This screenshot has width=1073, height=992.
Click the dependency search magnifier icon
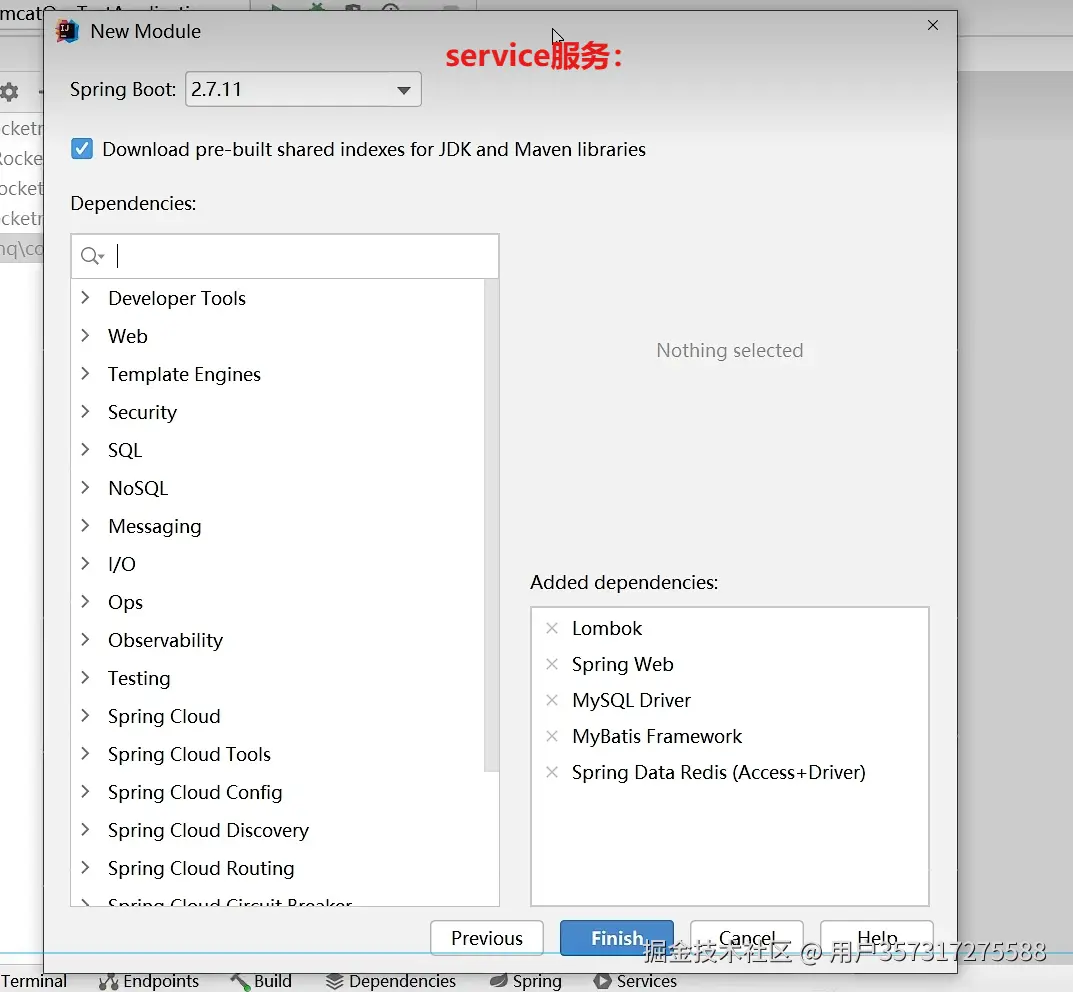[92, 256]
